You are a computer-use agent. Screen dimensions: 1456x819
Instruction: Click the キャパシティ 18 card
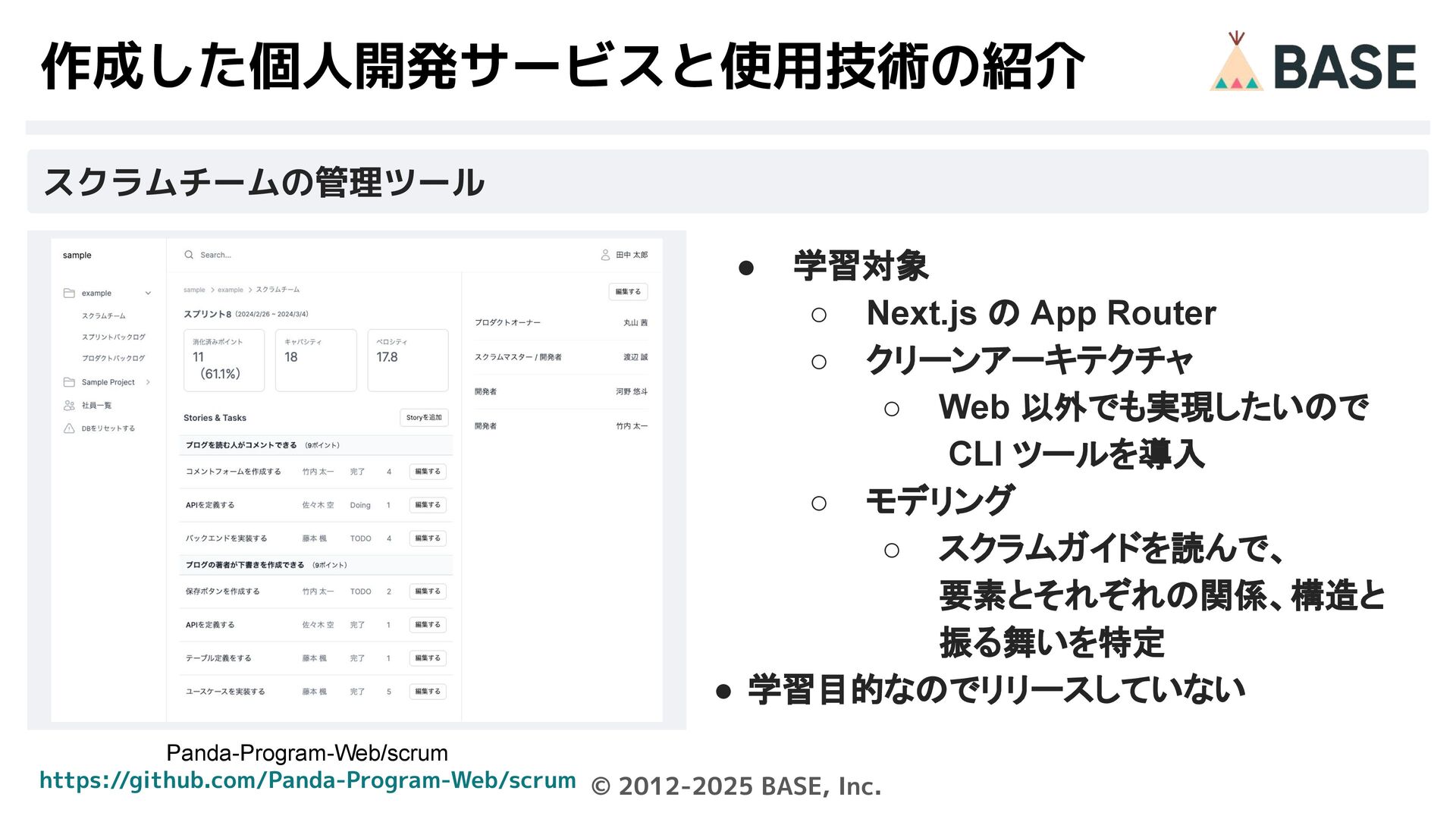coord(315,360)
